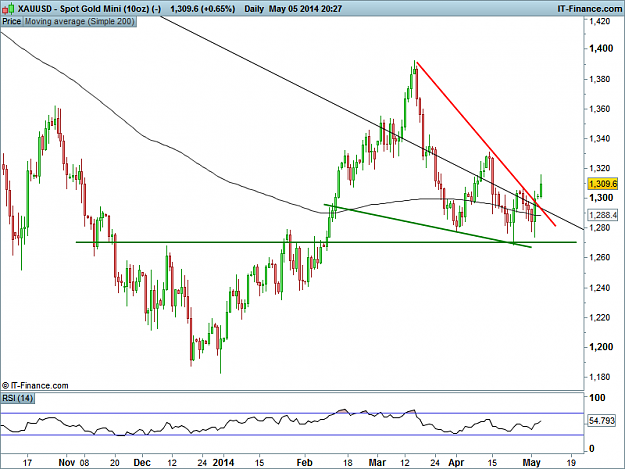
Task: Click the 1,309.6 (+0.65%) price readout
Action: pyautogui.click(x=202, y=8)
